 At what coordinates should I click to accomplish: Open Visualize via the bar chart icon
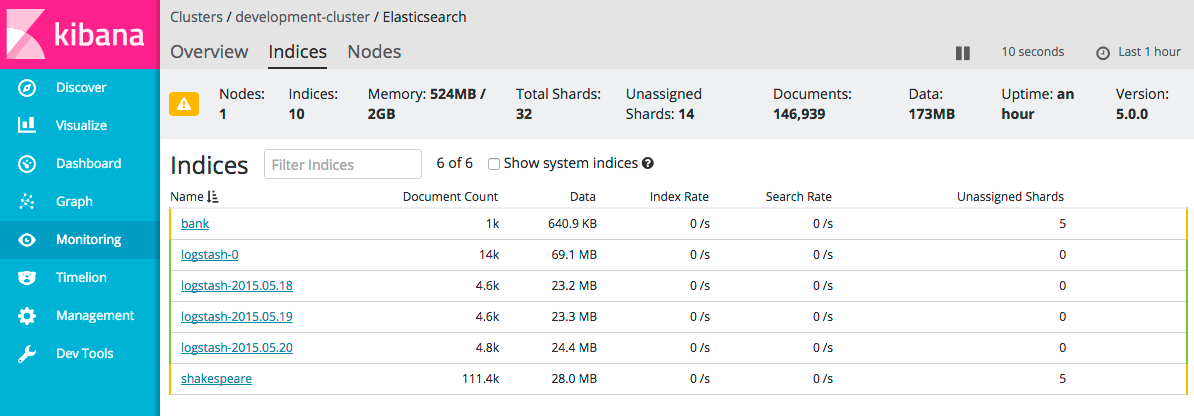point(27,126)
